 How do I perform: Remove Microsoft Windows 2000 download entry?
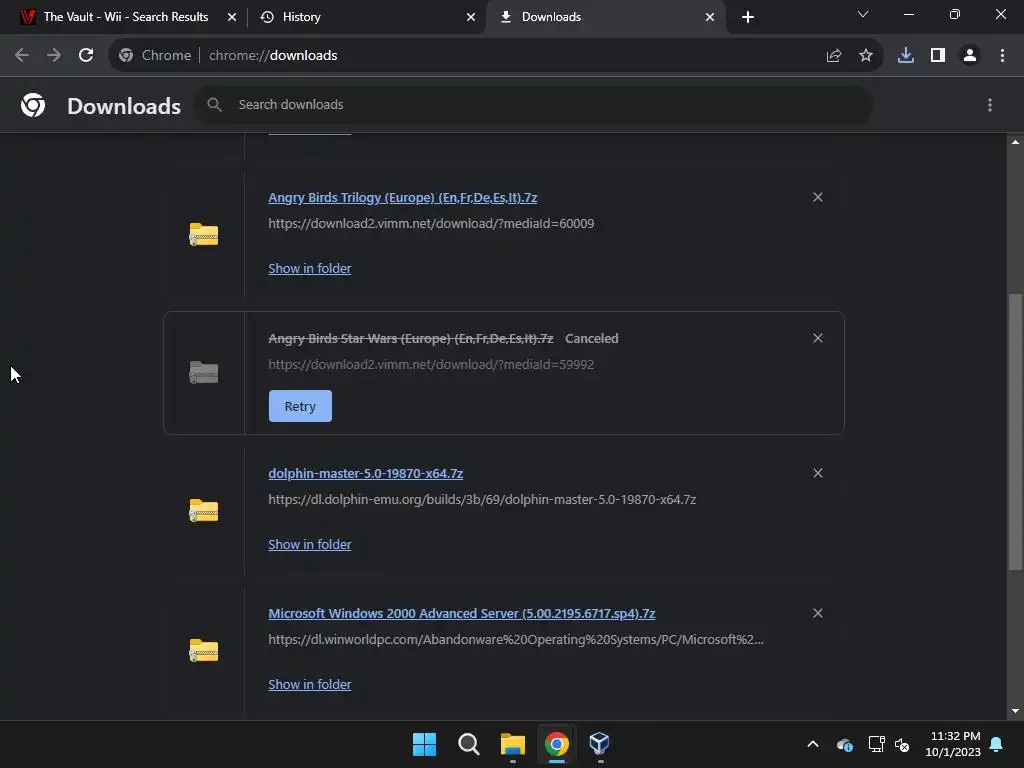[818, 613]
